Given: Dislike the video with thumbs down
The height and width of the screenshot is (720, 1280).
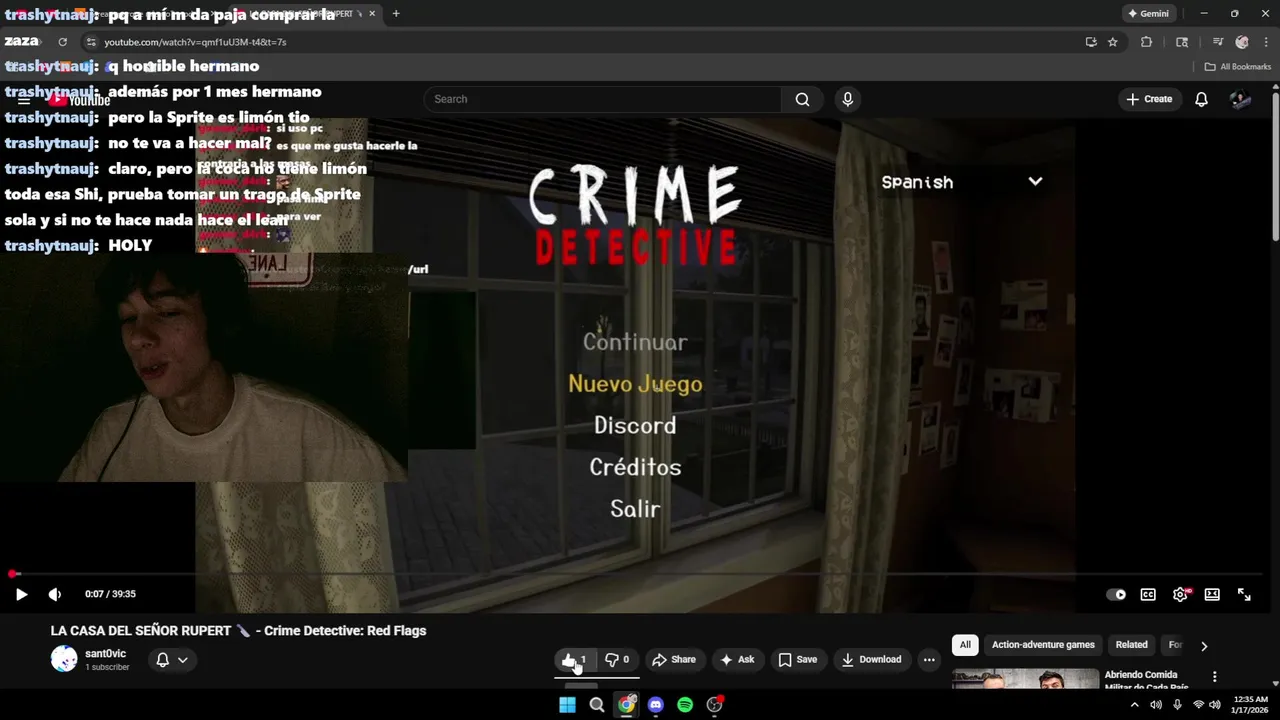Looking at the screenshot, I should 617,660.
